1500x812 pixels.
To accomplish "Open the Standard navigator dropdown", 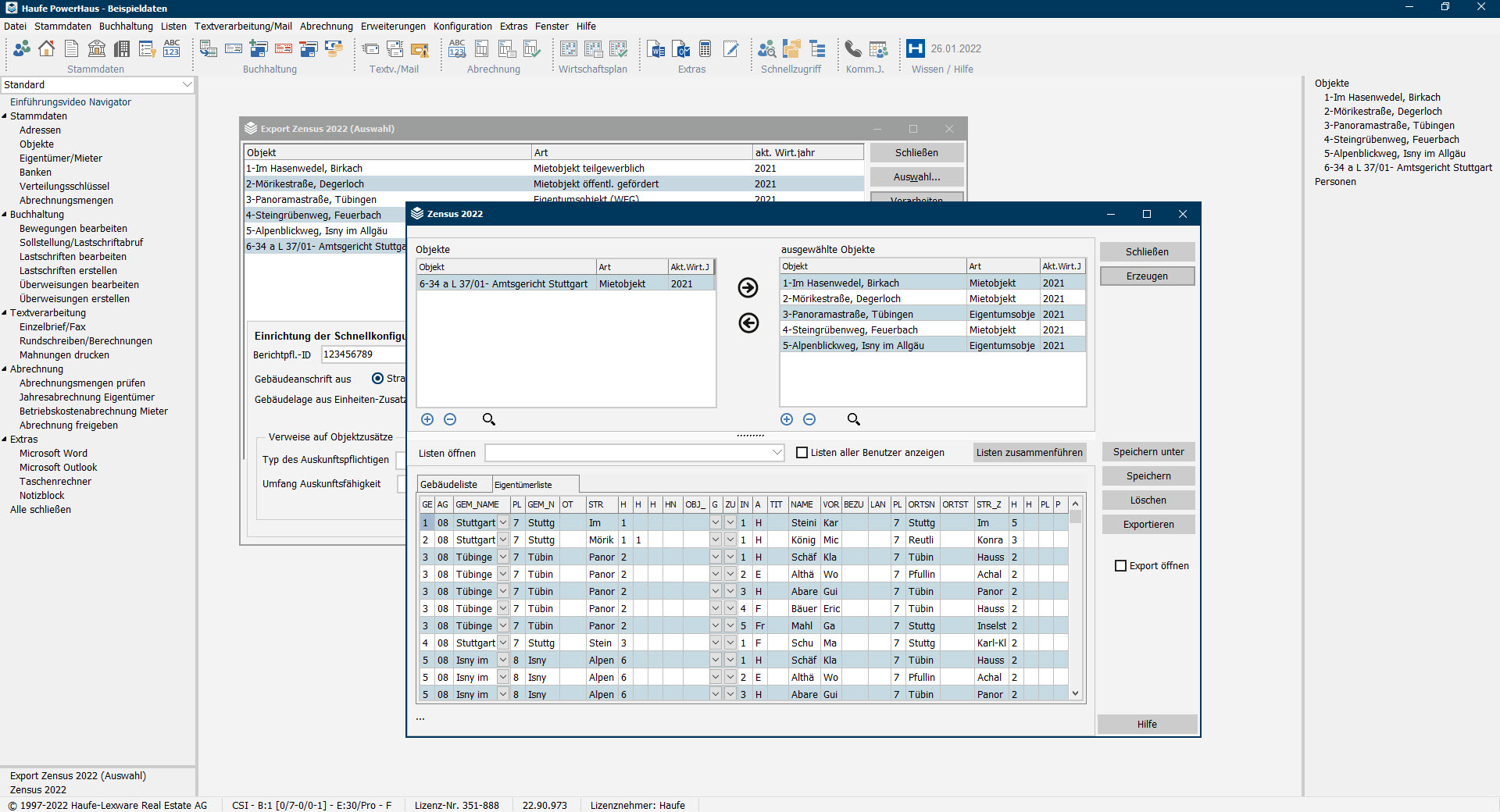I will pyautogui.click(x=187, y=84).
